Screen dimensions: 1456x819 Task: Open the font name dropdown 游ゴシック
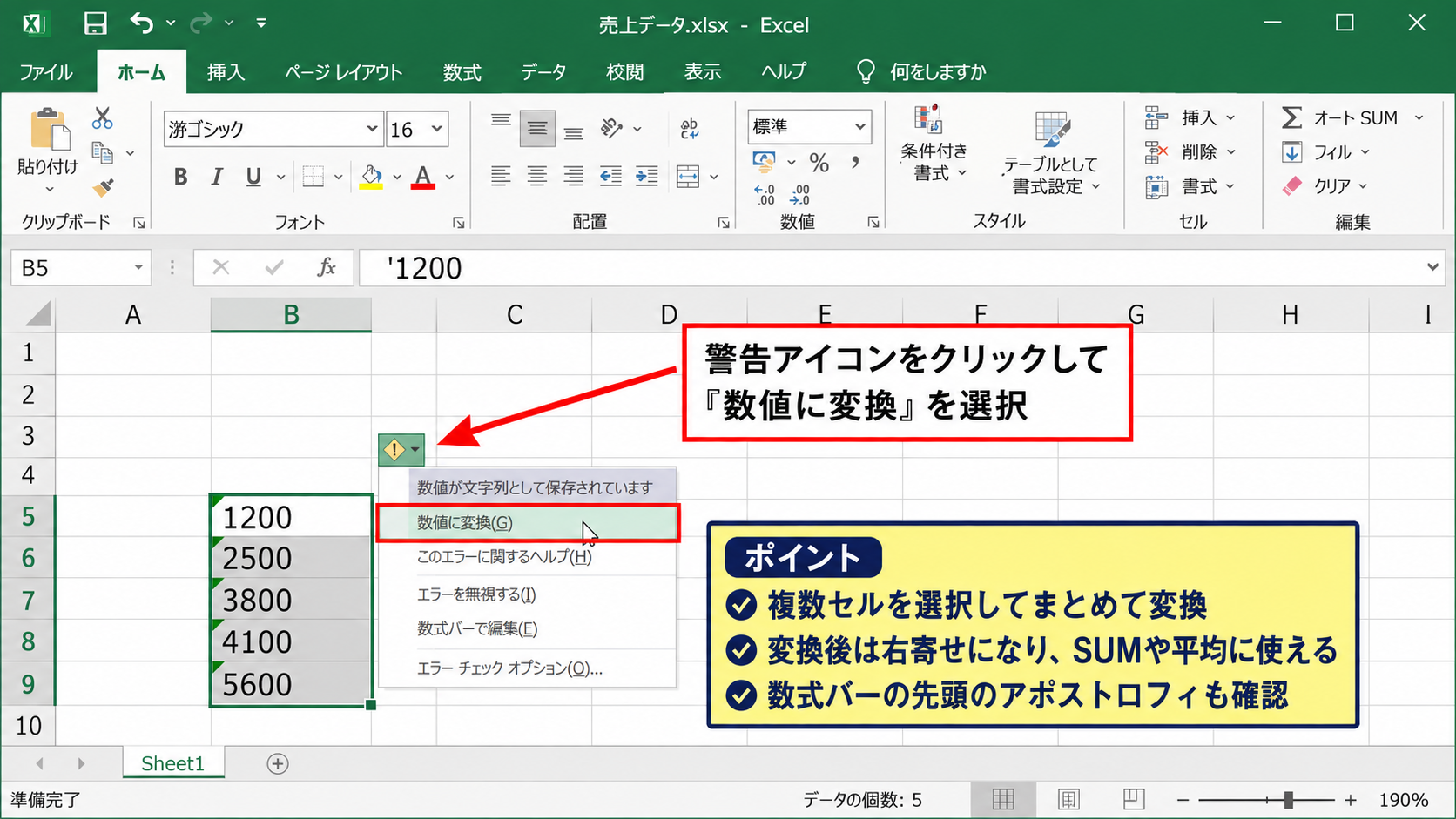click(x=372, y=129)
